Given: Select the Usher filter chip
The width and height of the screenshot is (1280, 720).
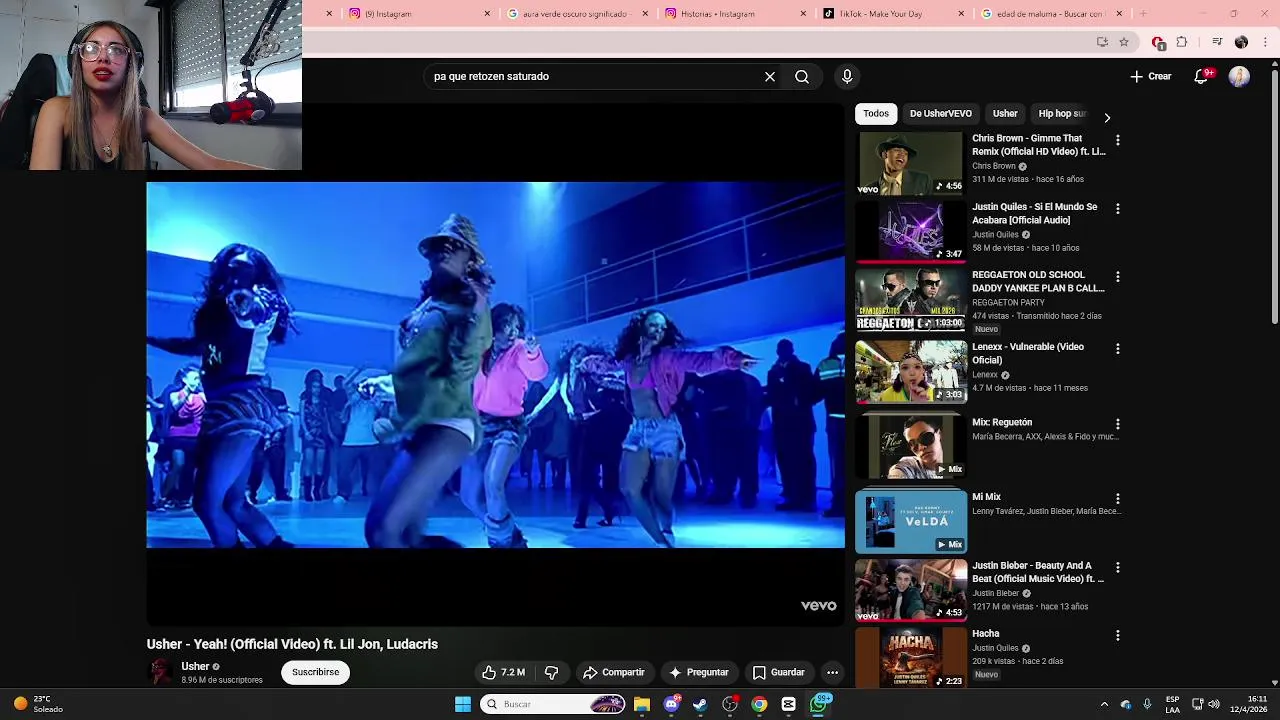Looking at the screenshot, I should click(x=1005, y=114).
